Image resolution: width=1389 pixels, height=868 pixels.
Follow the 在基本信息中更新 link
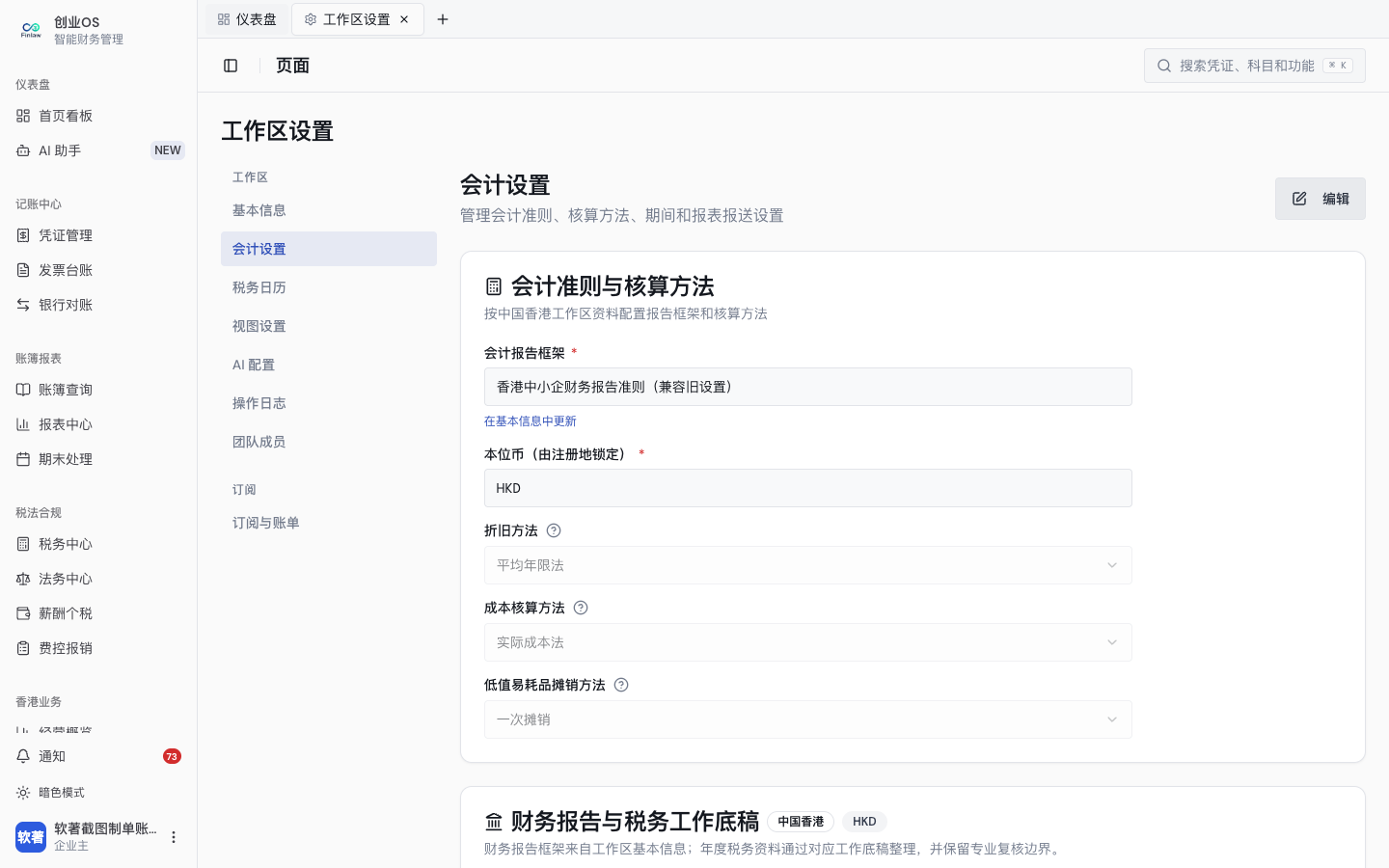pyautogui.click(x=530, y=421)
